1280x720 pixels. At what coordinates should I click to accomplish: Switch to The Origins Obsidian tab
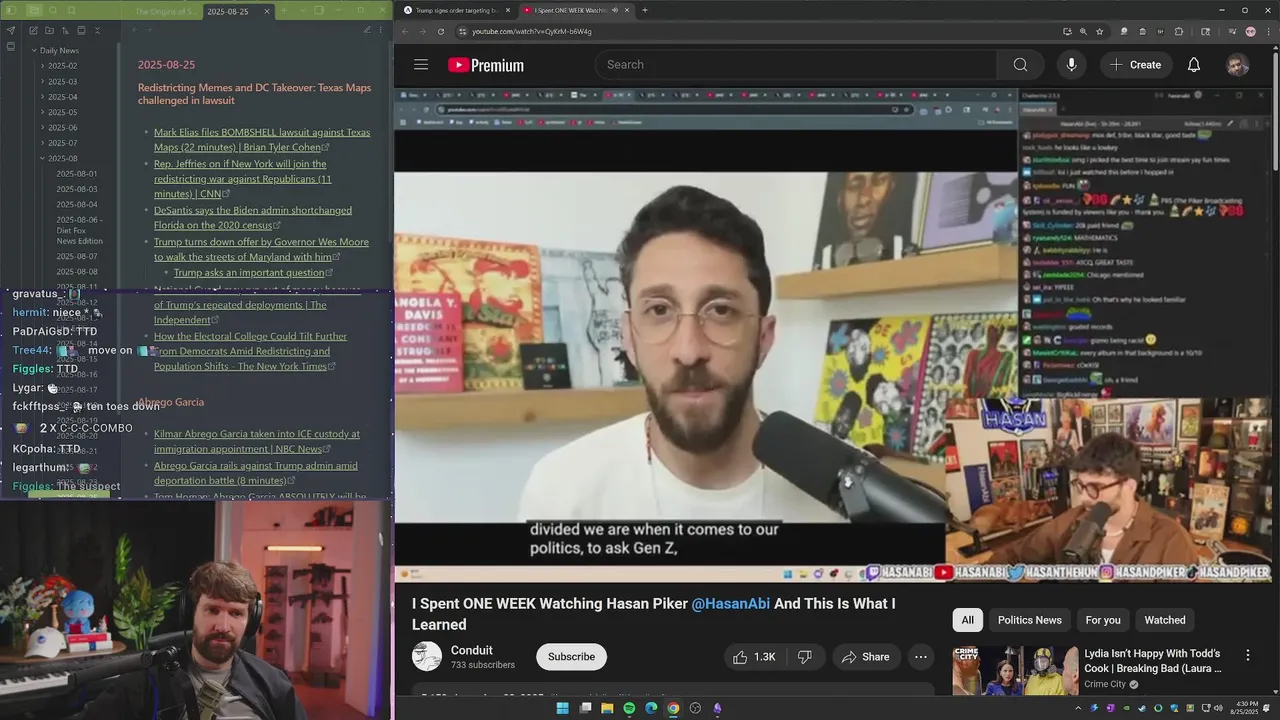[x=165, y=12]
